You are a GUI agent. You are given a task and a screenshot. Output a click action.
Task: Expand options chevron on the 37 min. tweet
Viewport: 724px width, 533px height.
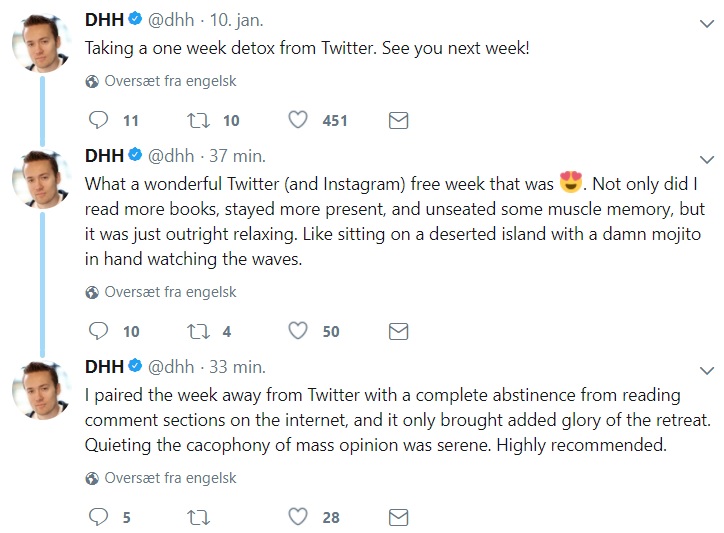click(x=708, y=158)
